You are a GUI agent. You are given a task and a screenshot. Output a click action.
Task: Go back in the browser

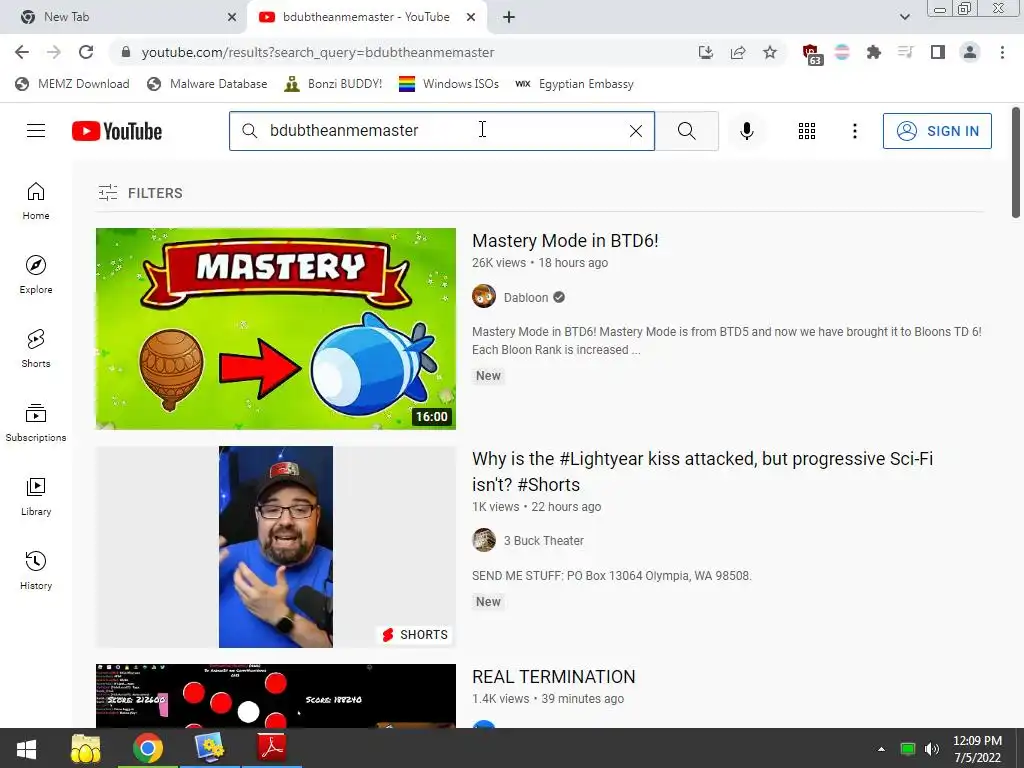tap(22, 52)
